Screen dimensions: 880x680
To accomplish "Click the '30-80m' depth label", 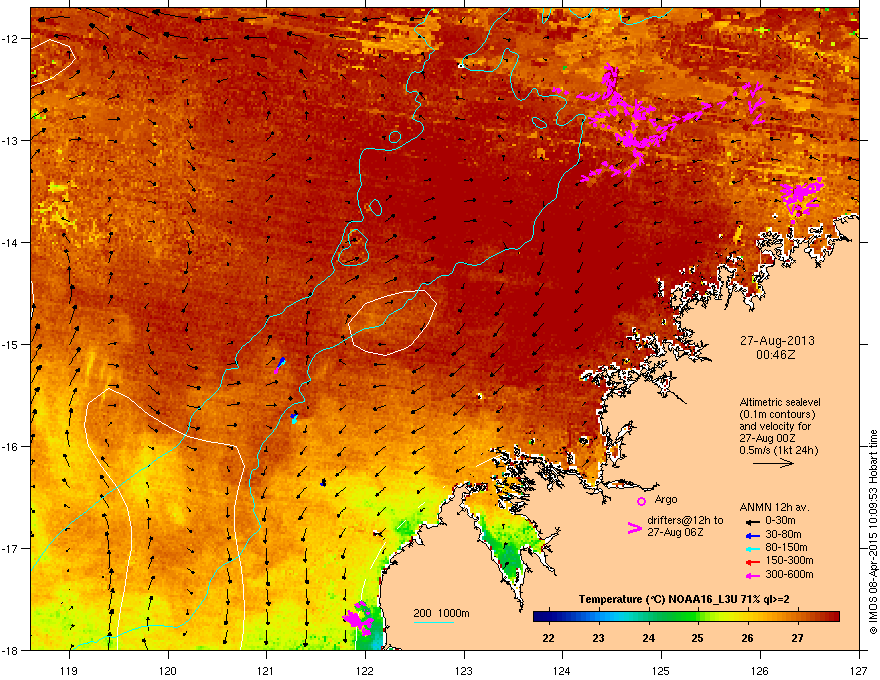I will [783, 534].
